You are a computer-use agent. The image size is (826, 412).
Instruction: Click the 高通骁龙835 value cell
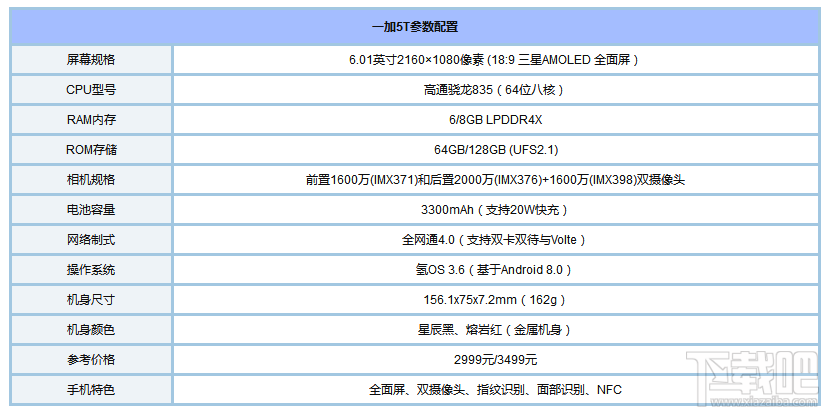pos(495,90)
